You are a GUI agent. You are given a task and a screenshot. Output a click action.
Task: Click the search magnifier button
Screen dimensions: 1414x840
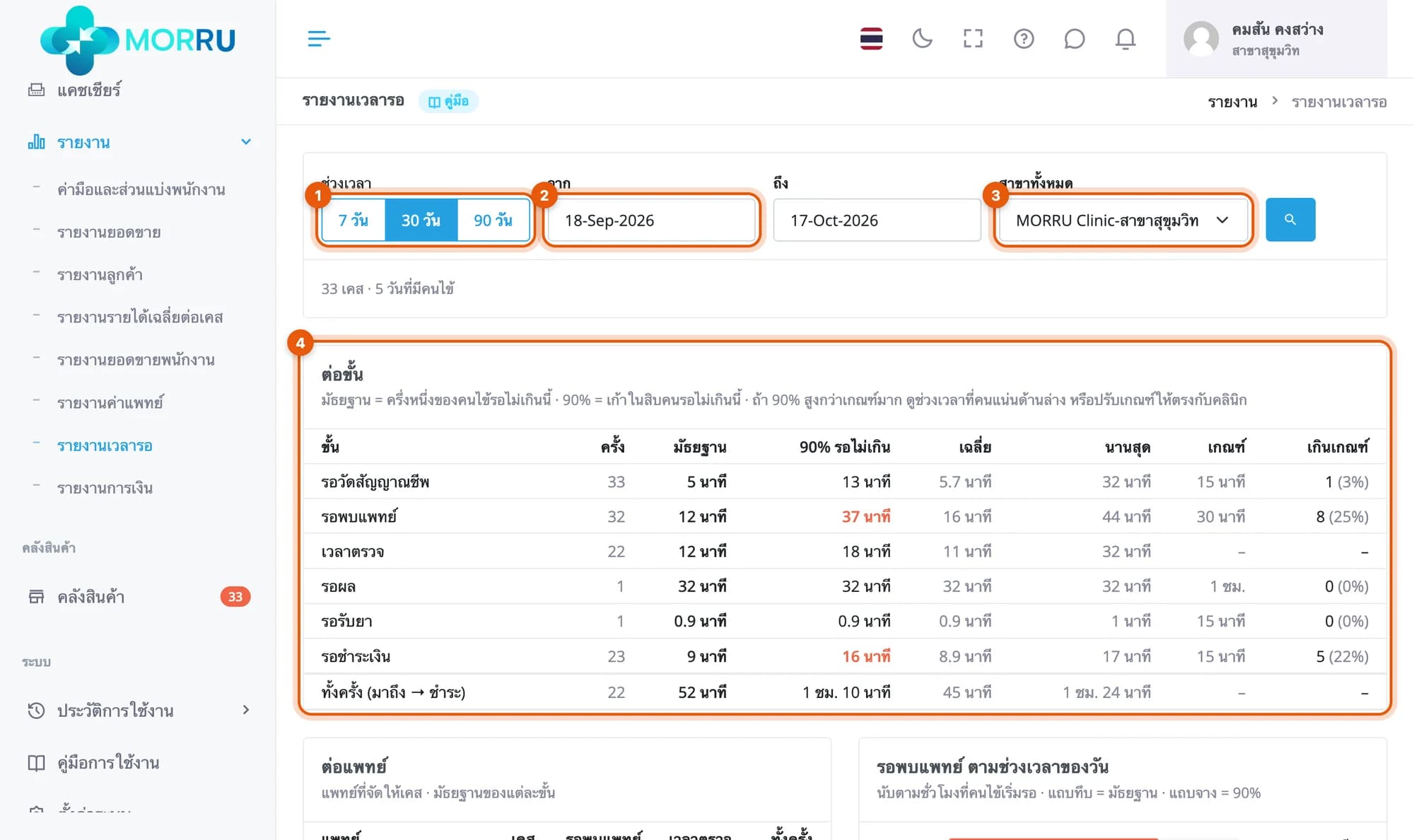[x=1290, y=220]
